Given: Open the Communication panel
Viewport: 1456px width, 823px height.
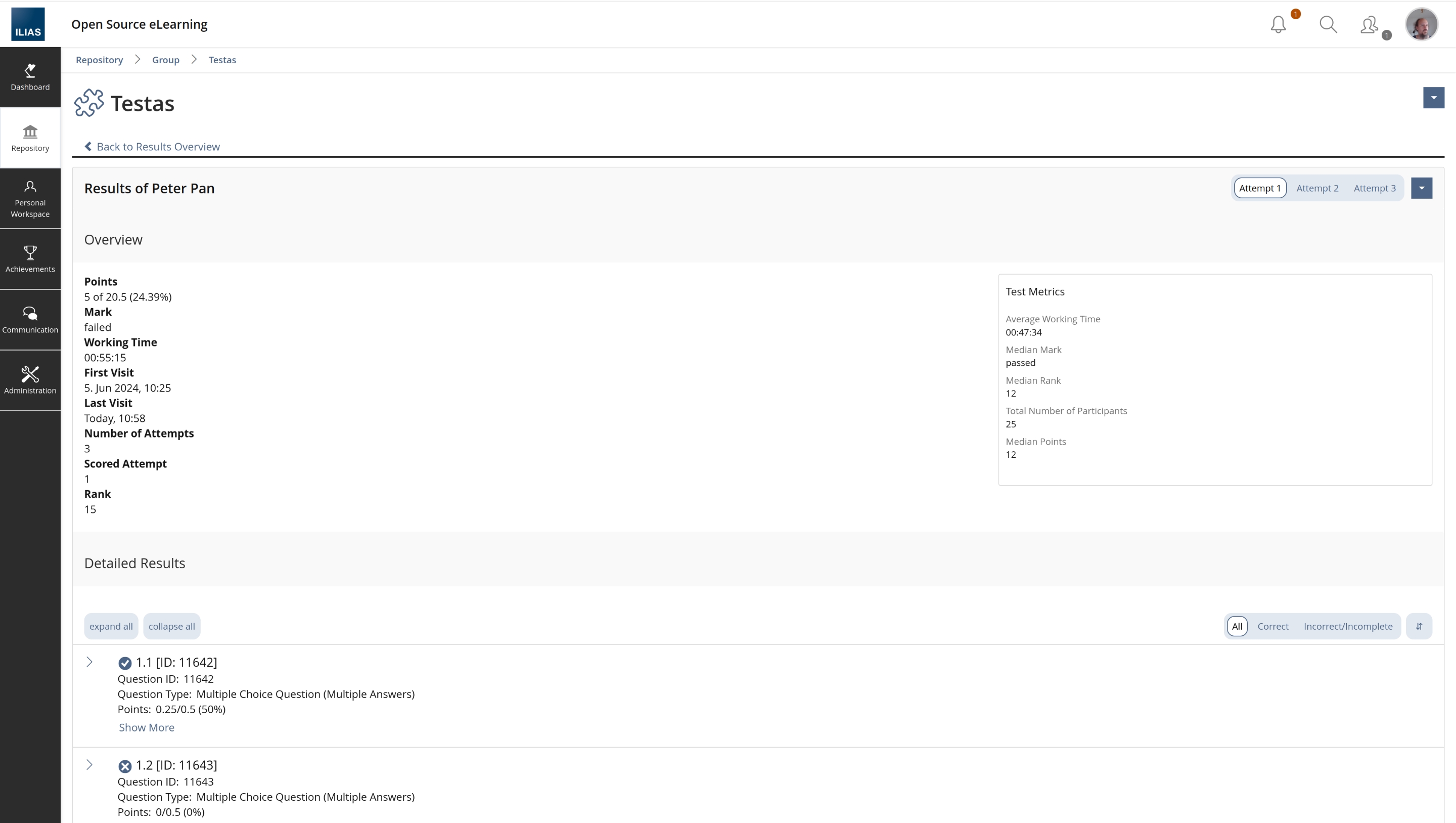Looking at the screenshot, I should click(x=30, y=319).
